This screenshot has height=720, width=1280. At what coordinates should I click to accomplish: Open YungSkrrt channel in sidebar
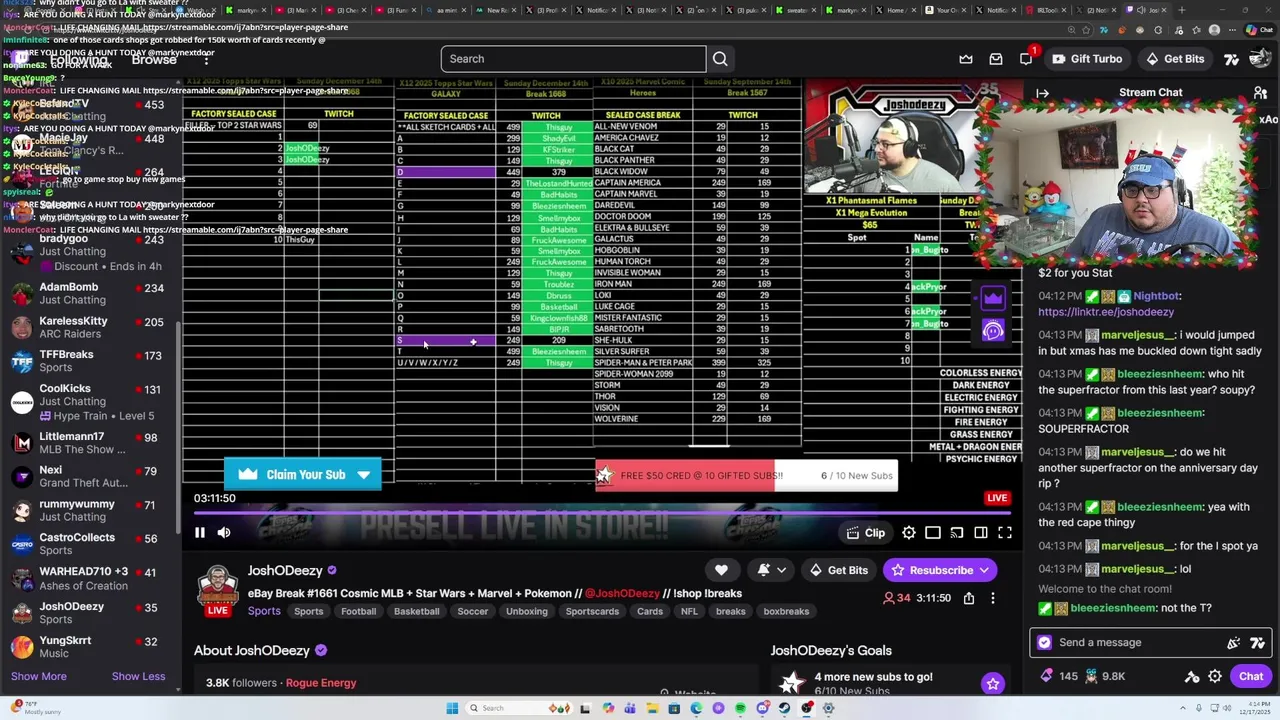[x=90, y=646]
